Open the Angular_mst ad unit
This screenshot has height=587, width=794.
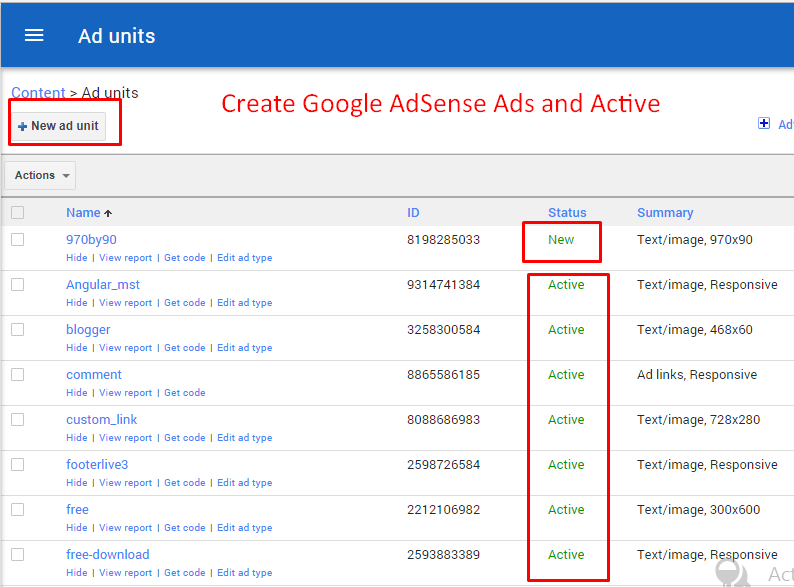point(103,285)
